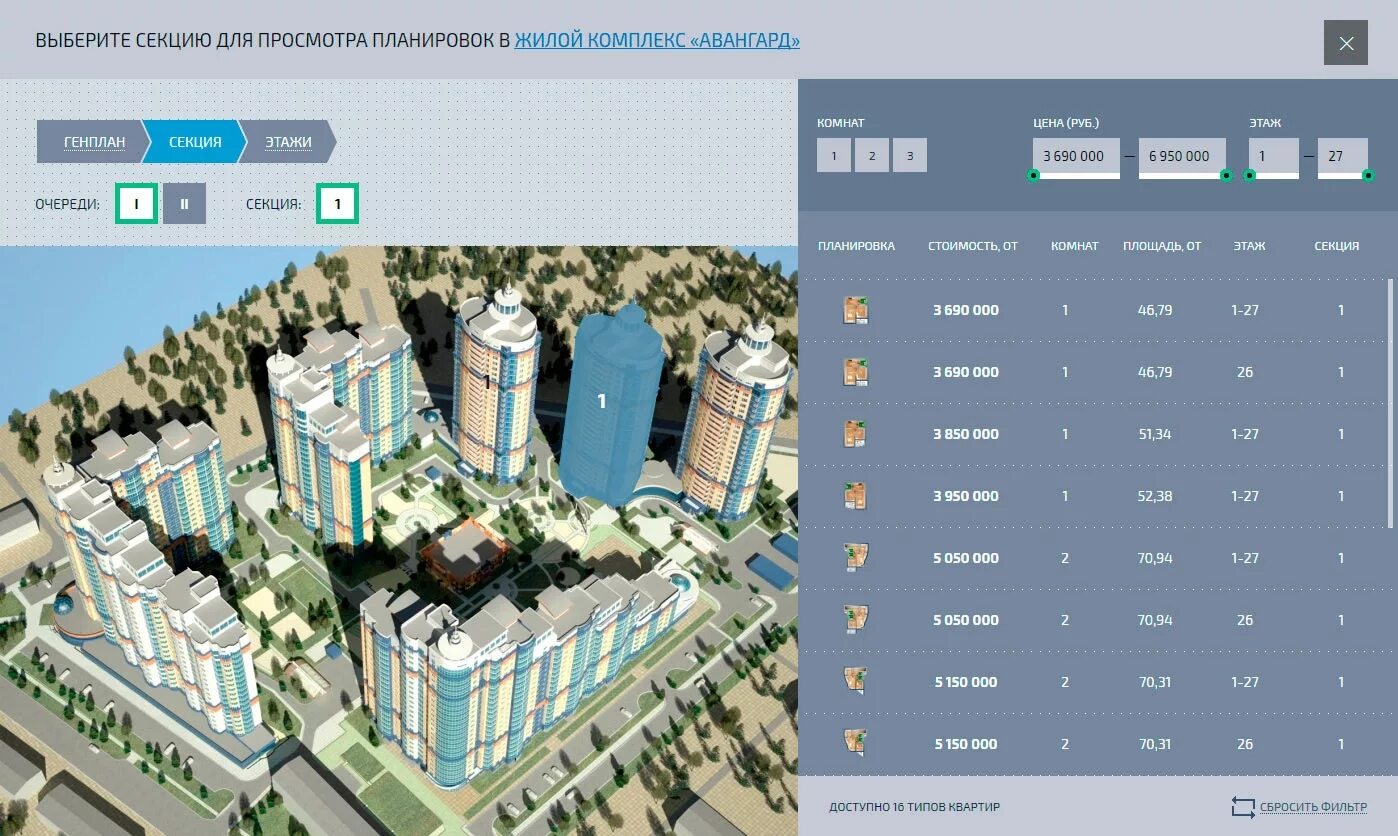1398x836 pixels.
Task: Click the "1" marker on the white tower
Action: coord(487,382)
